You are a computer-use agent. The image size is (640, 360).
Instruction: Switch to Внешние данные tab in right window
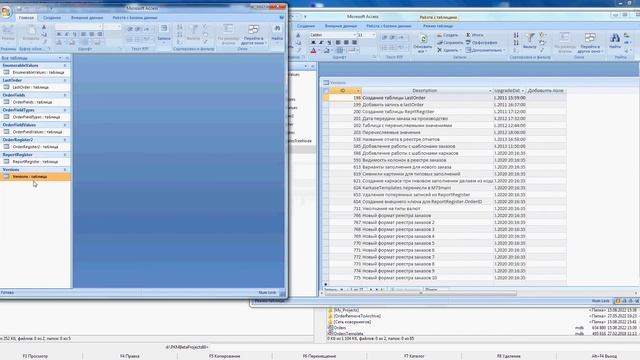[x=341, y=26]
